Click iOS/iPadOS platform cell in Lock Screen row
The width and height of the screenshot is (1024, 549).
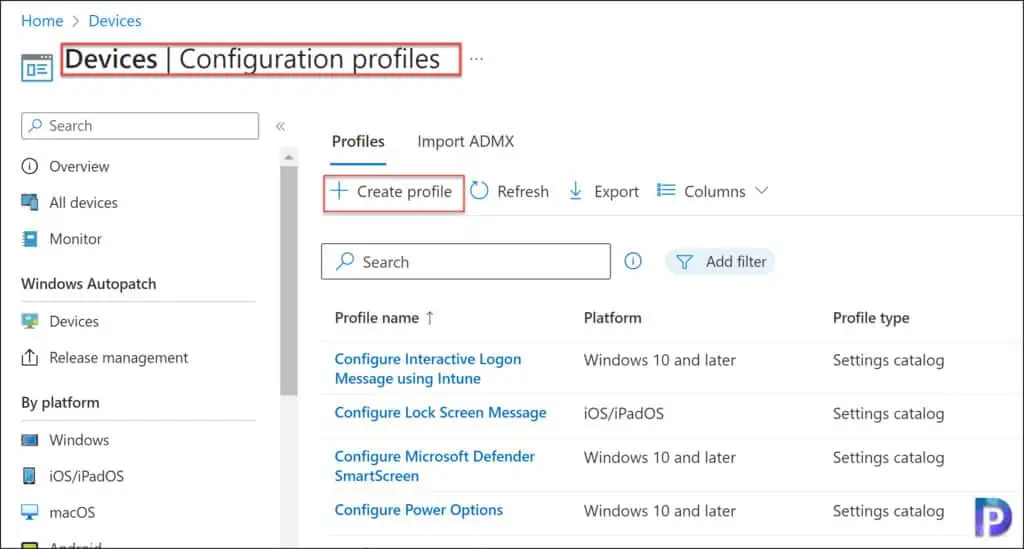(624, 413)
